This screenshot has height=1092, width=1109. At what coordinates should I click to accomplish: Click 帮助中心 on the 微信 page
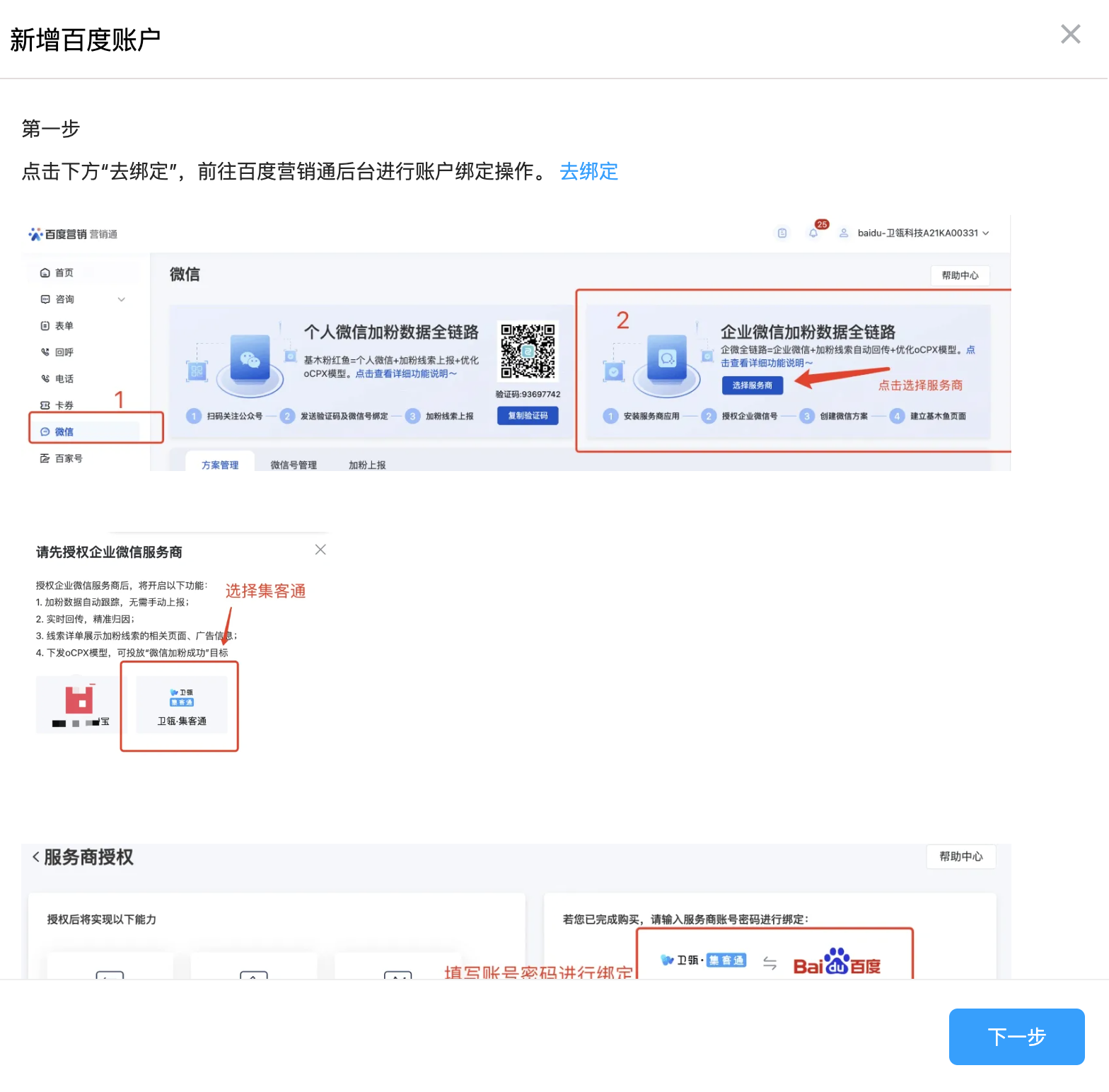coord(960,275)
